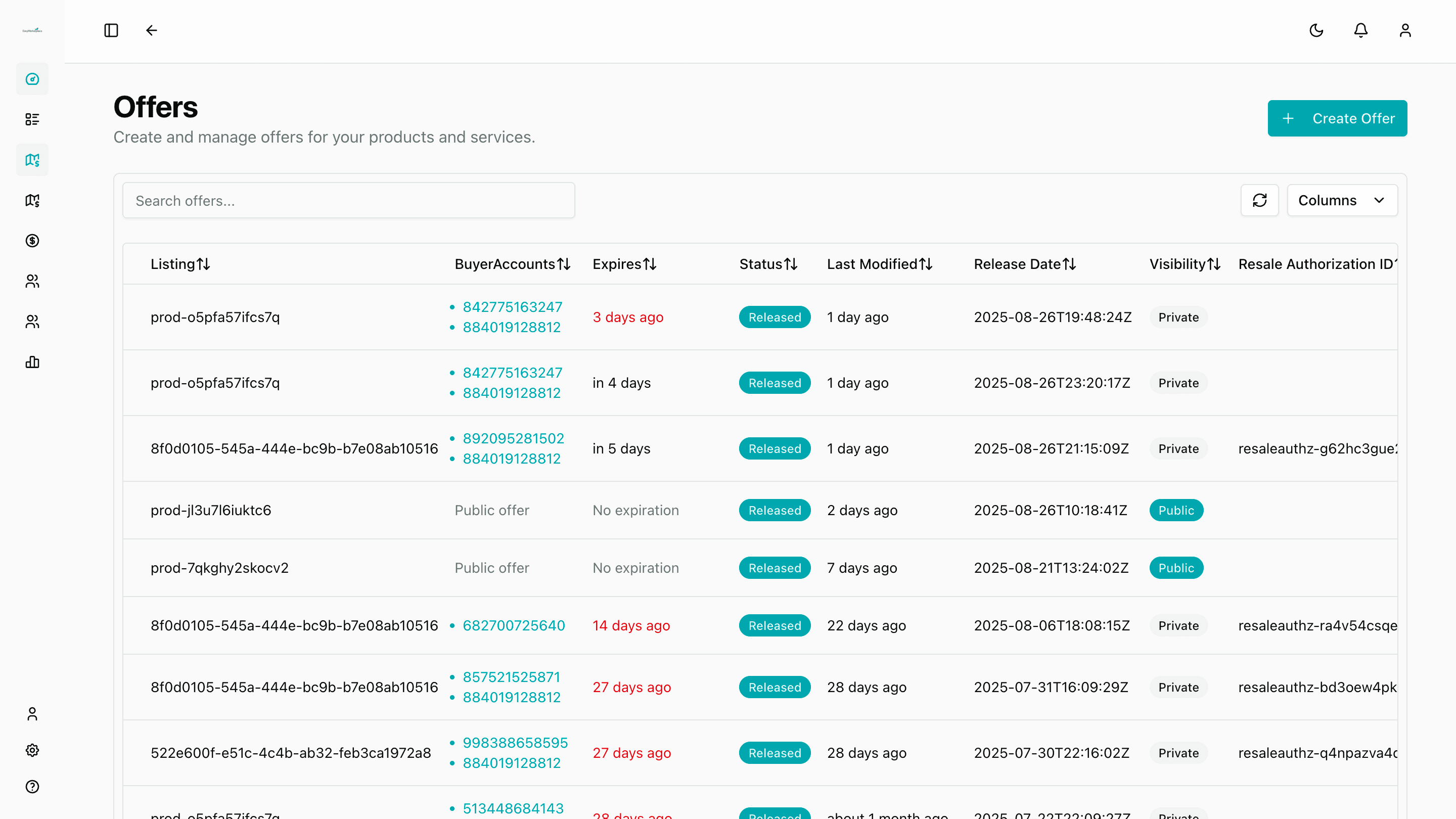
Task: Open the list view icon in sidebar
Action: point(32,119)
